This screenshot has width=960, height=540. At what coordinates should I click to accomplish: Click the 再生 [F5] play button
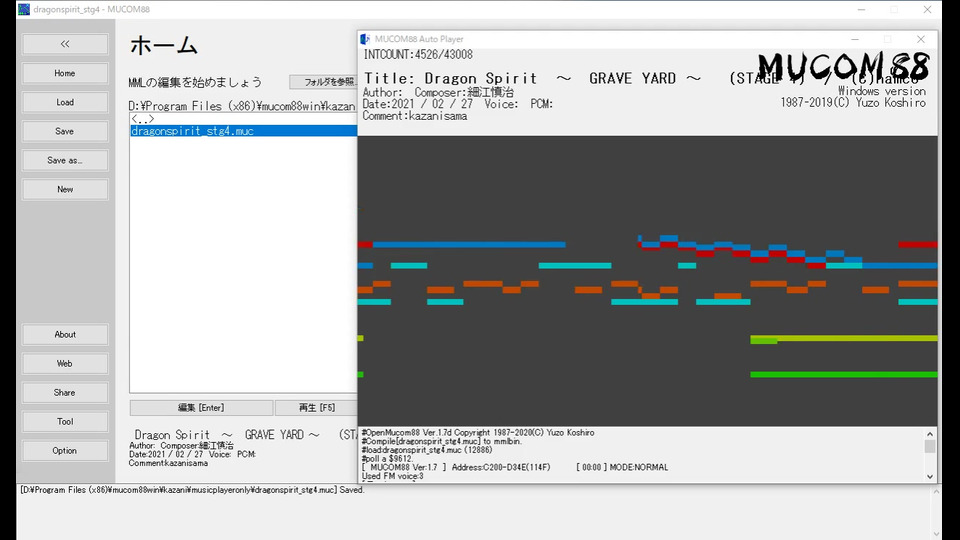point(316,408)
